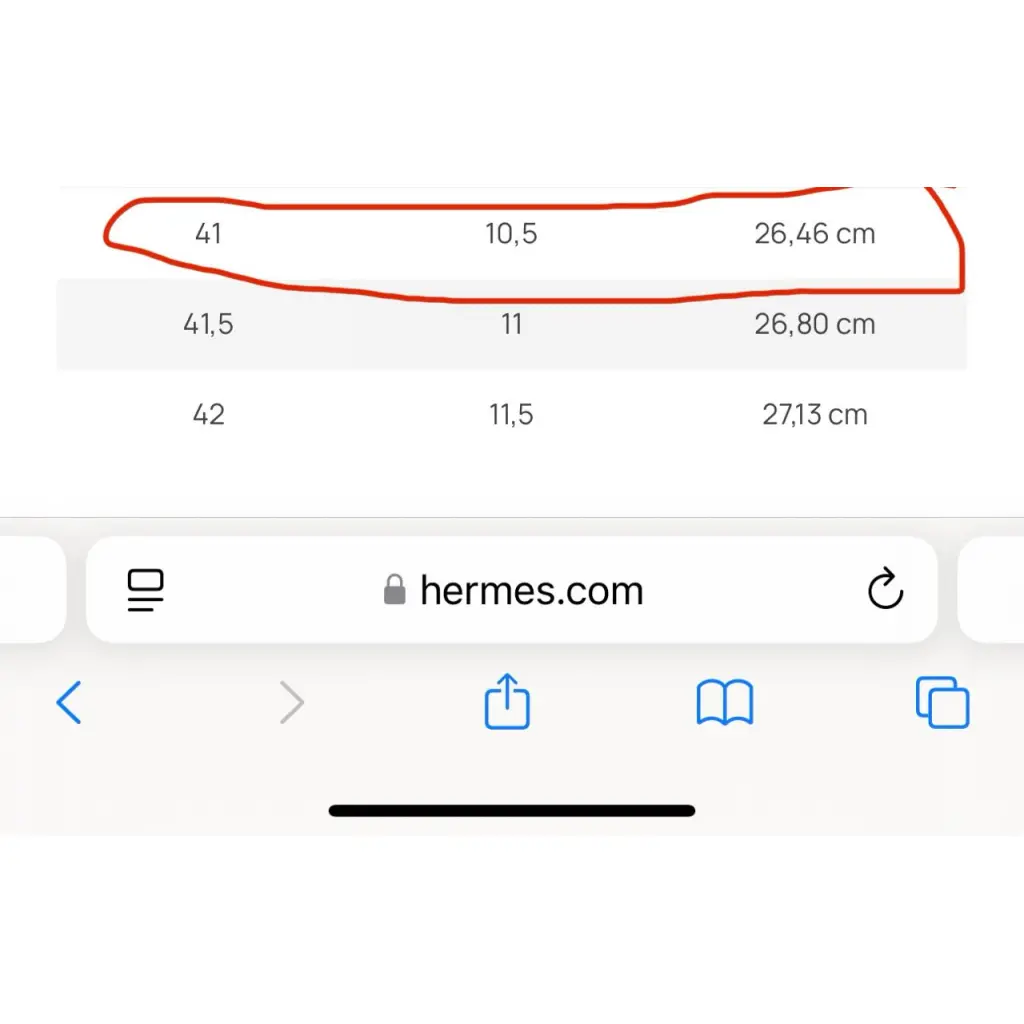The image size is (1024, 1024).
Task: Tap the home indicator bar
Action: pos(512,811)
